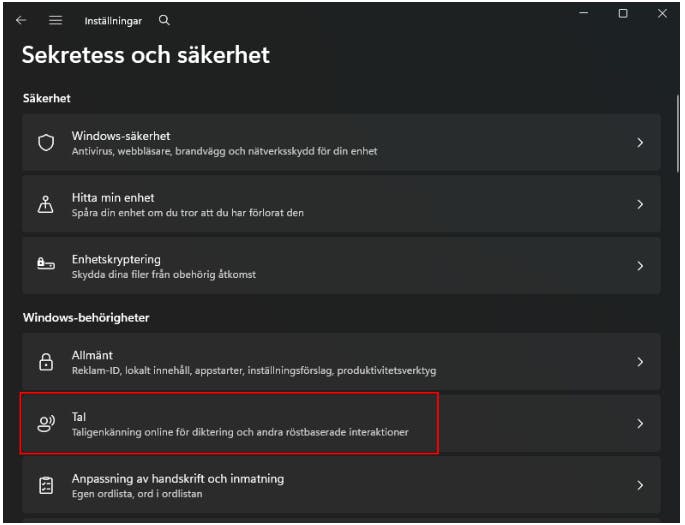The height and width of the screenshot is (525, 685).
Task: Maximize the Inställningar window
Action: [x=623, y=13]
